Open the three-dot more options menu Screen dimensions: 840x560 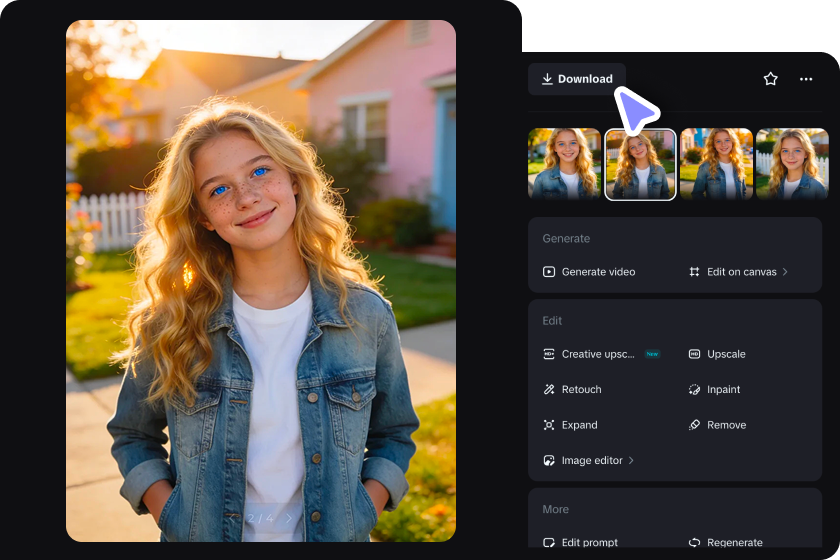tap(806, 79)
